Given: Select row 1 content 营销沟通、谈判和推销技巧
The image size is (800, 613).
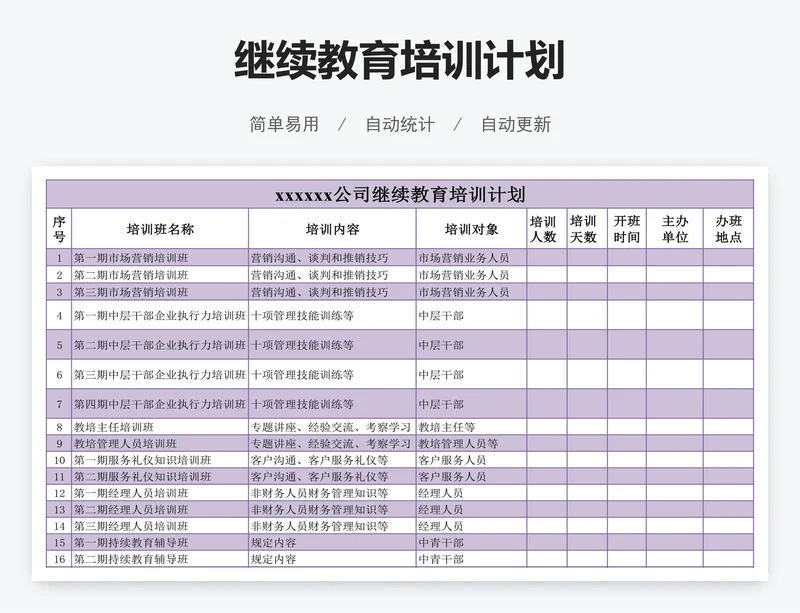Looking at the screenshot, I should tap(332, 258).
